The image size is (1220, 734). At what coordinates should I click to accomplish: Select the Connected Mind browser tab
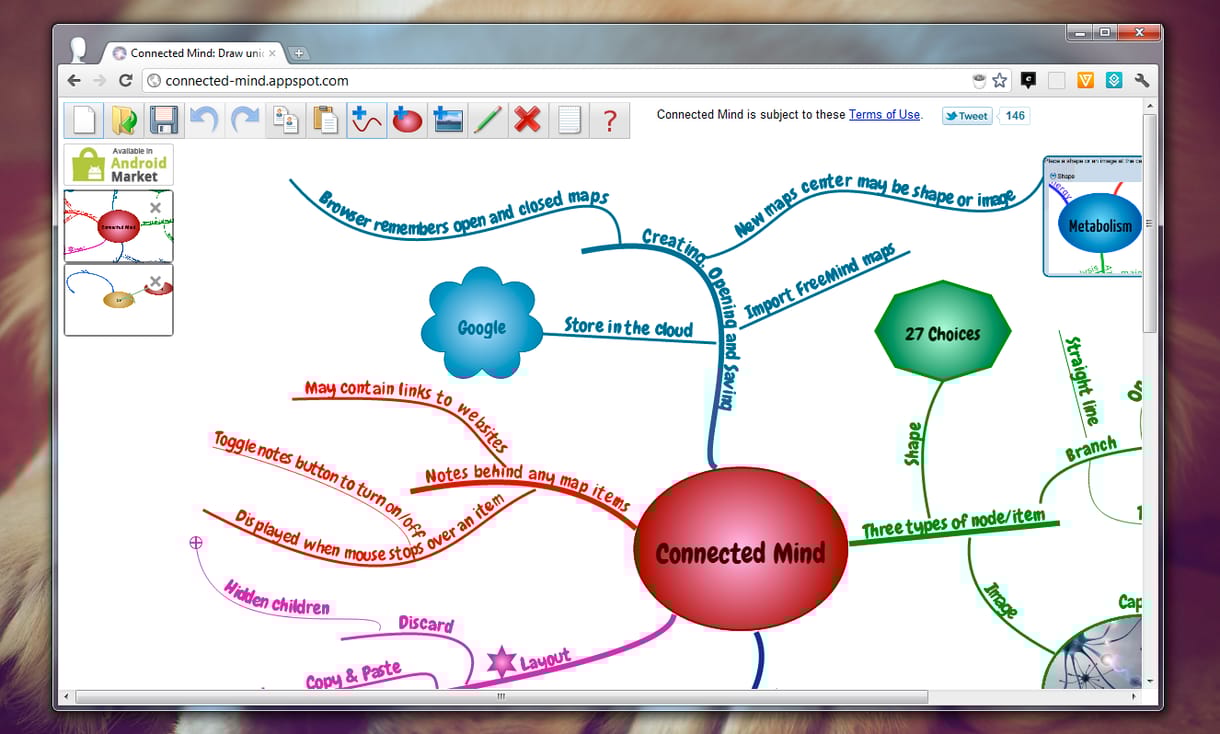tap(195, 53)
